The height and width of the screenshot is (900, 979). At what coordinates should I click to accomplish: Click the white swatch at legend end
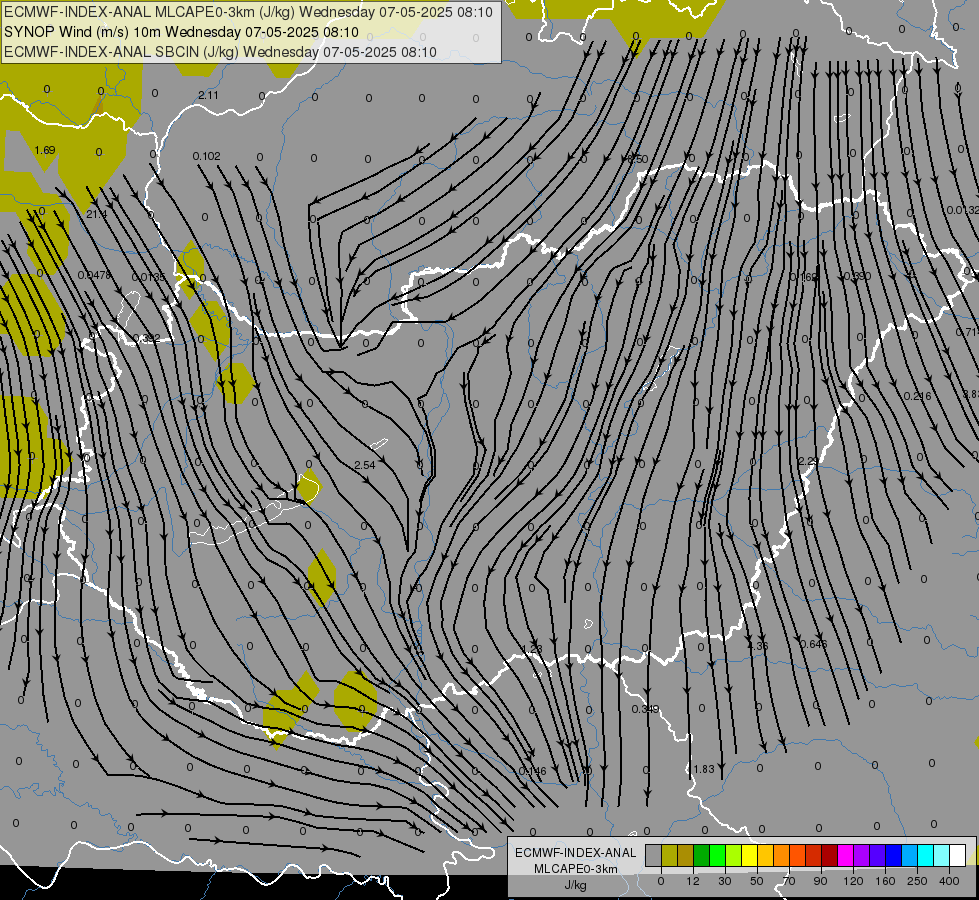958,855
